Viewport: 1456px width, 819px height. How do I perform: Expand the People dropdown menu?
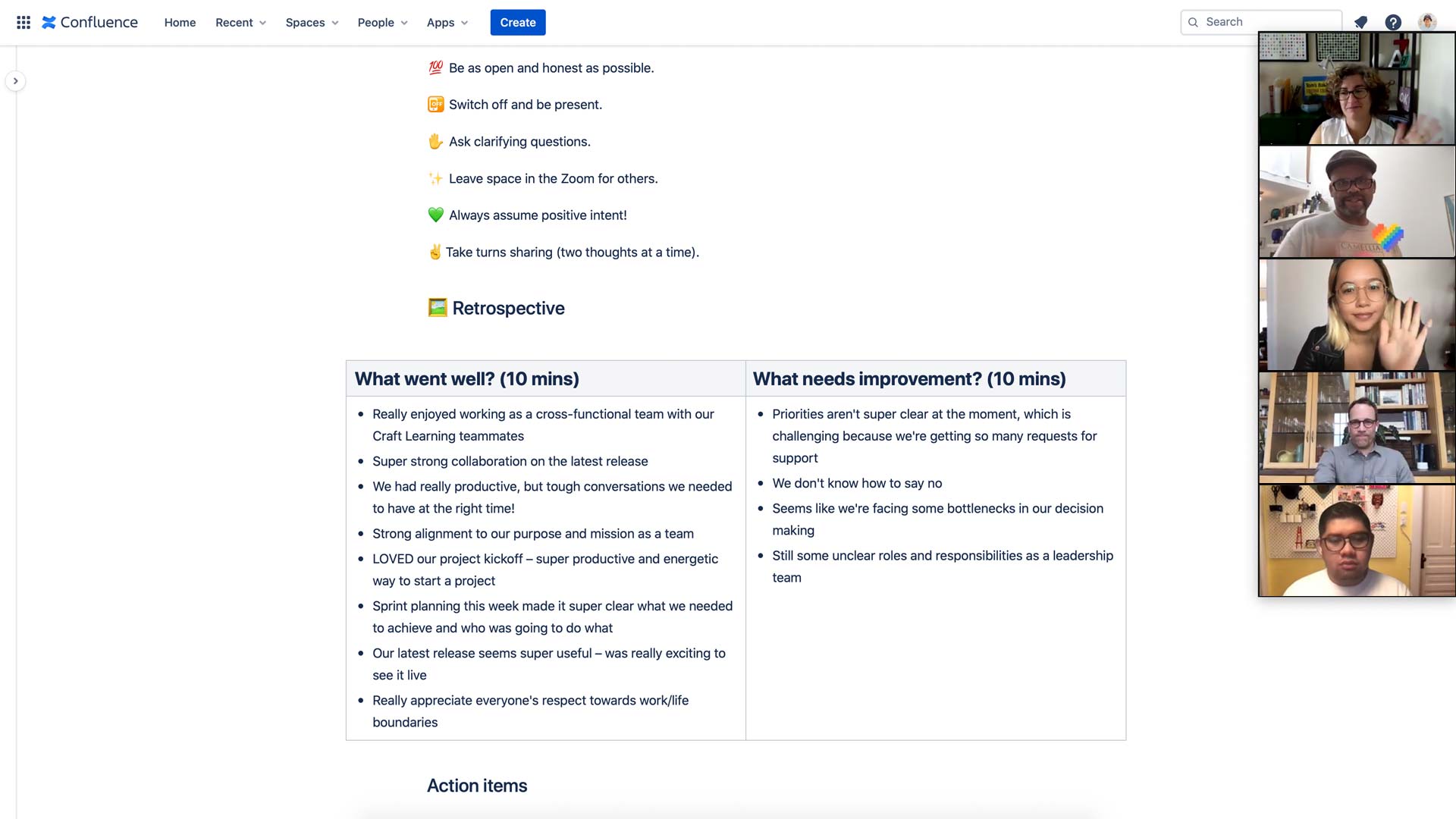(382, 22)
